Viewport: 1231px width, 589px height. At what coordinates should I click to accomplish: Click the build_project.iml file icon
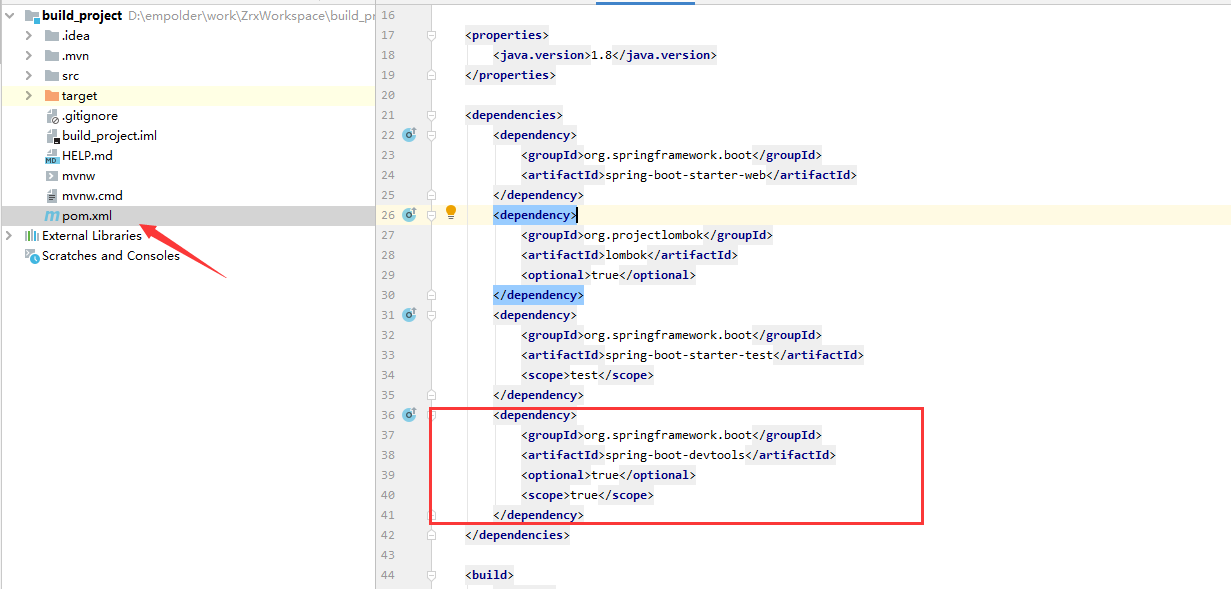[x=53, y=136]
